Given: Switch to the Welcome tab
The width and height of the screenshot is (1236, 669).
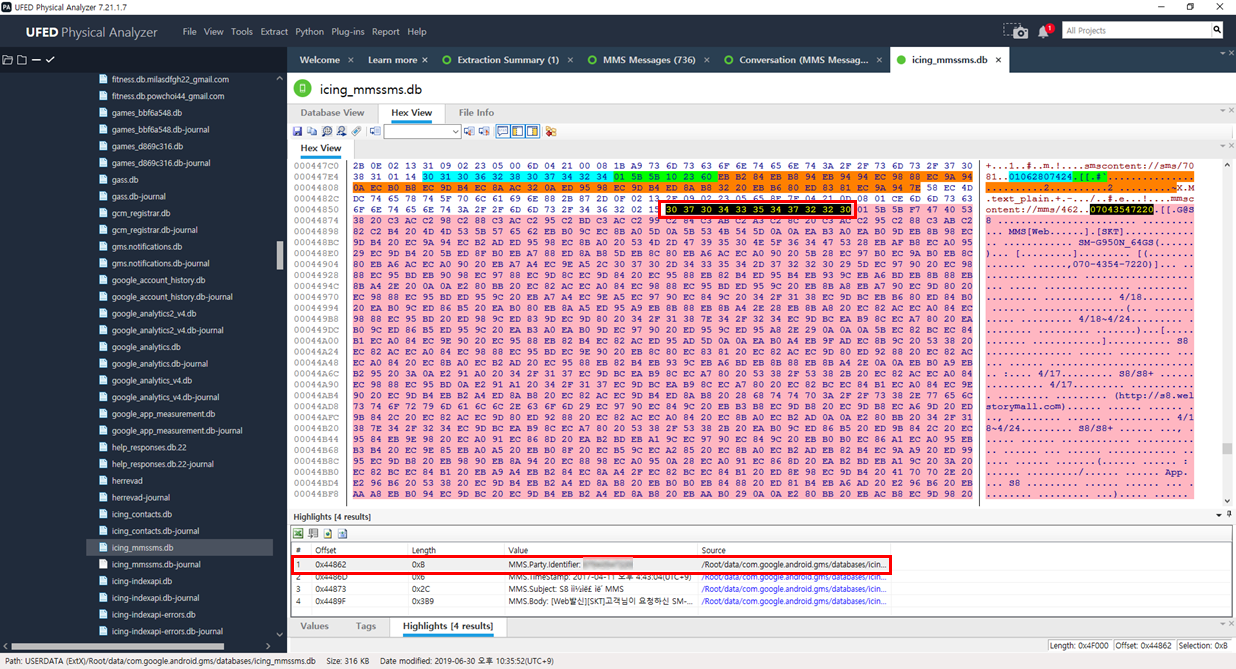Looking at the screenshot, I should [319, 60].
